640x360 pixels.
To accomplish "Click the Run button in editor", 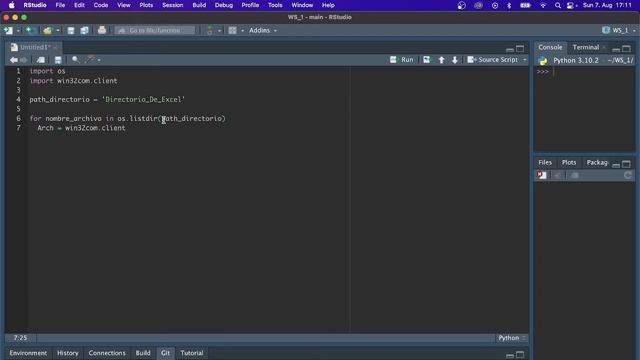I will coord(402,60).
